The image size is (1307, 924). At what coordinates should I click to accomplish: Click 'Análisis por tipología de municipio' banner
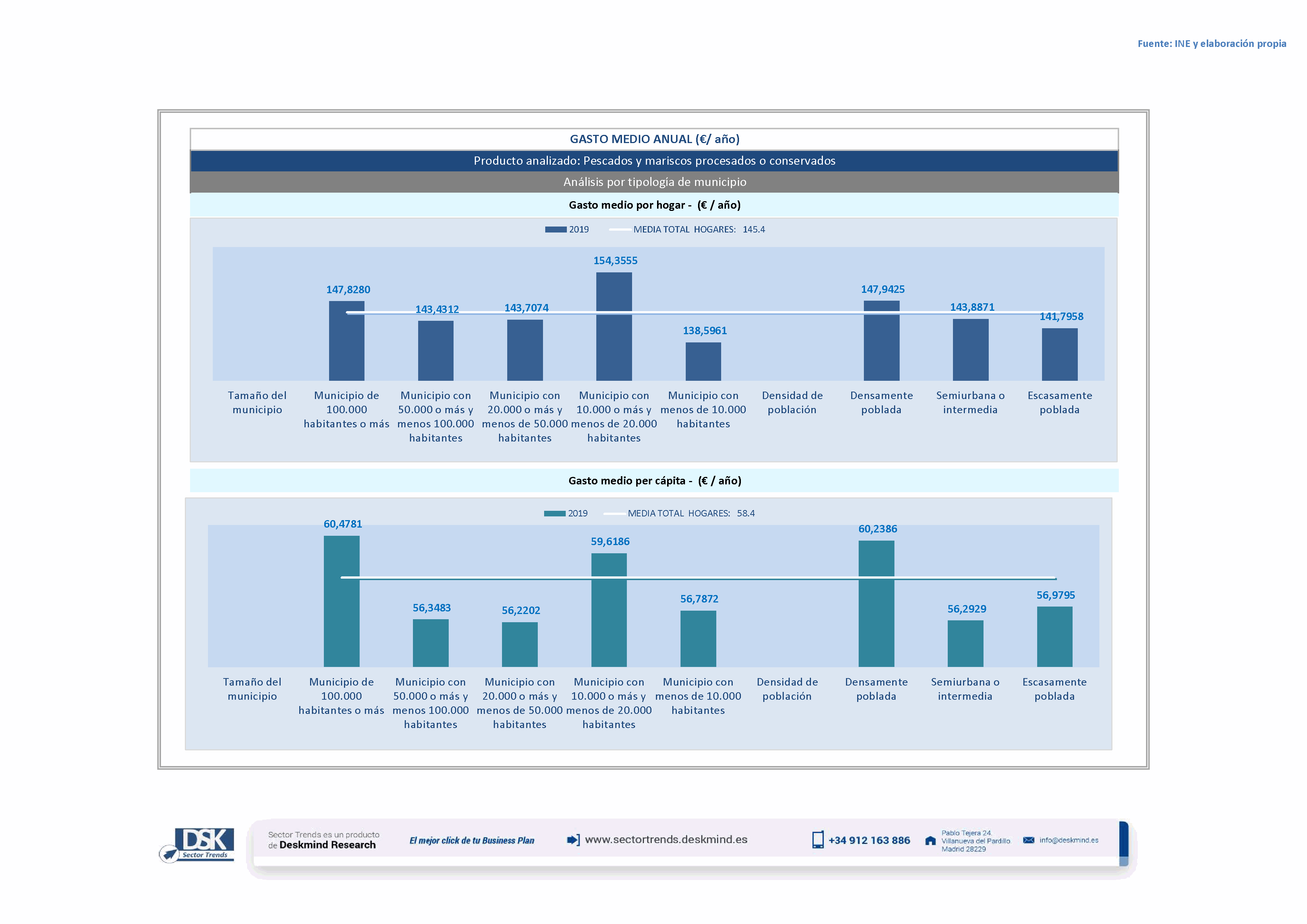pyautogui.click(x=654, y=182)
